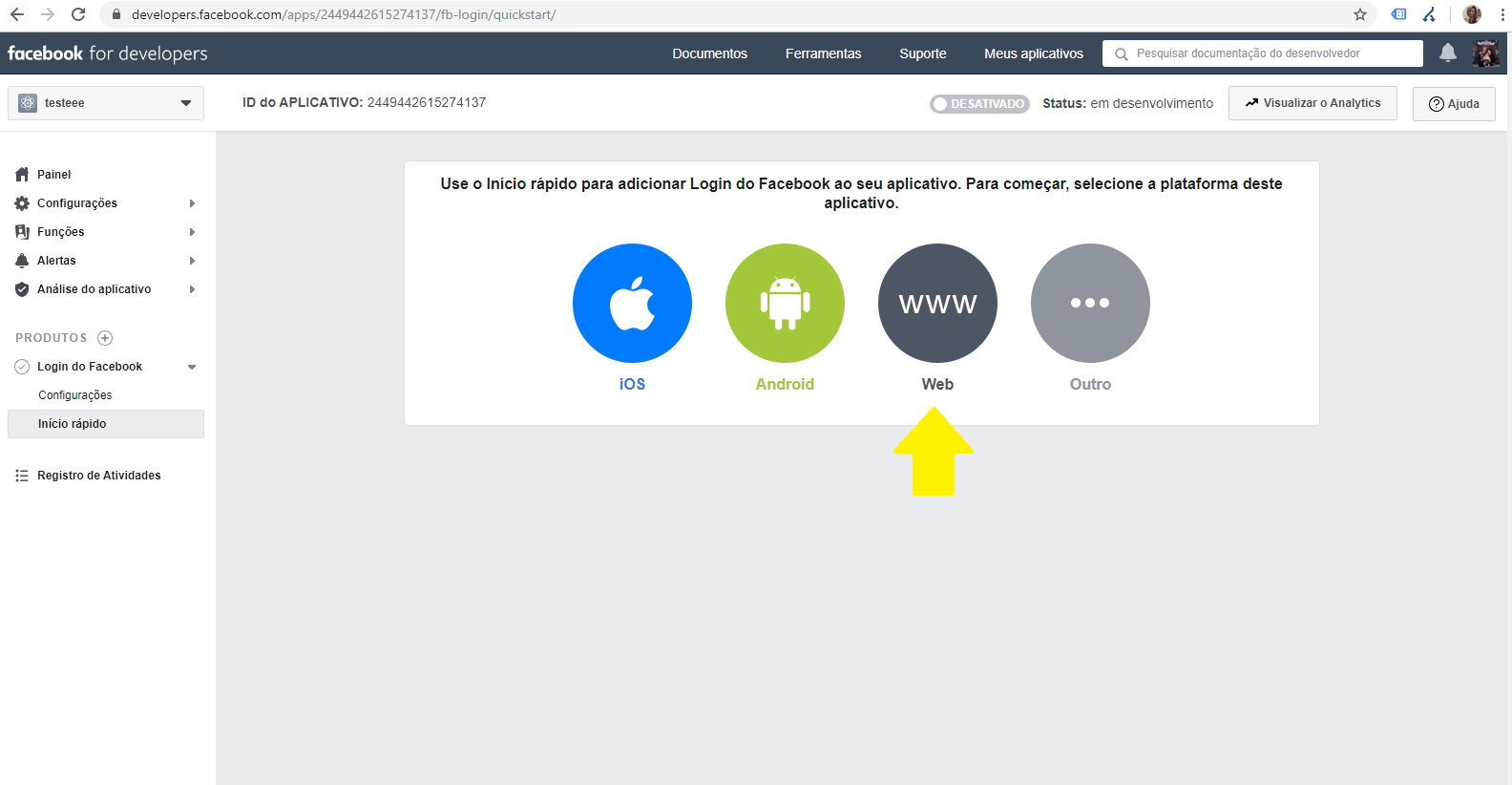1512x785 pixels.
Task: Choose the Android platform icon
Action: [x=785, y=303]
